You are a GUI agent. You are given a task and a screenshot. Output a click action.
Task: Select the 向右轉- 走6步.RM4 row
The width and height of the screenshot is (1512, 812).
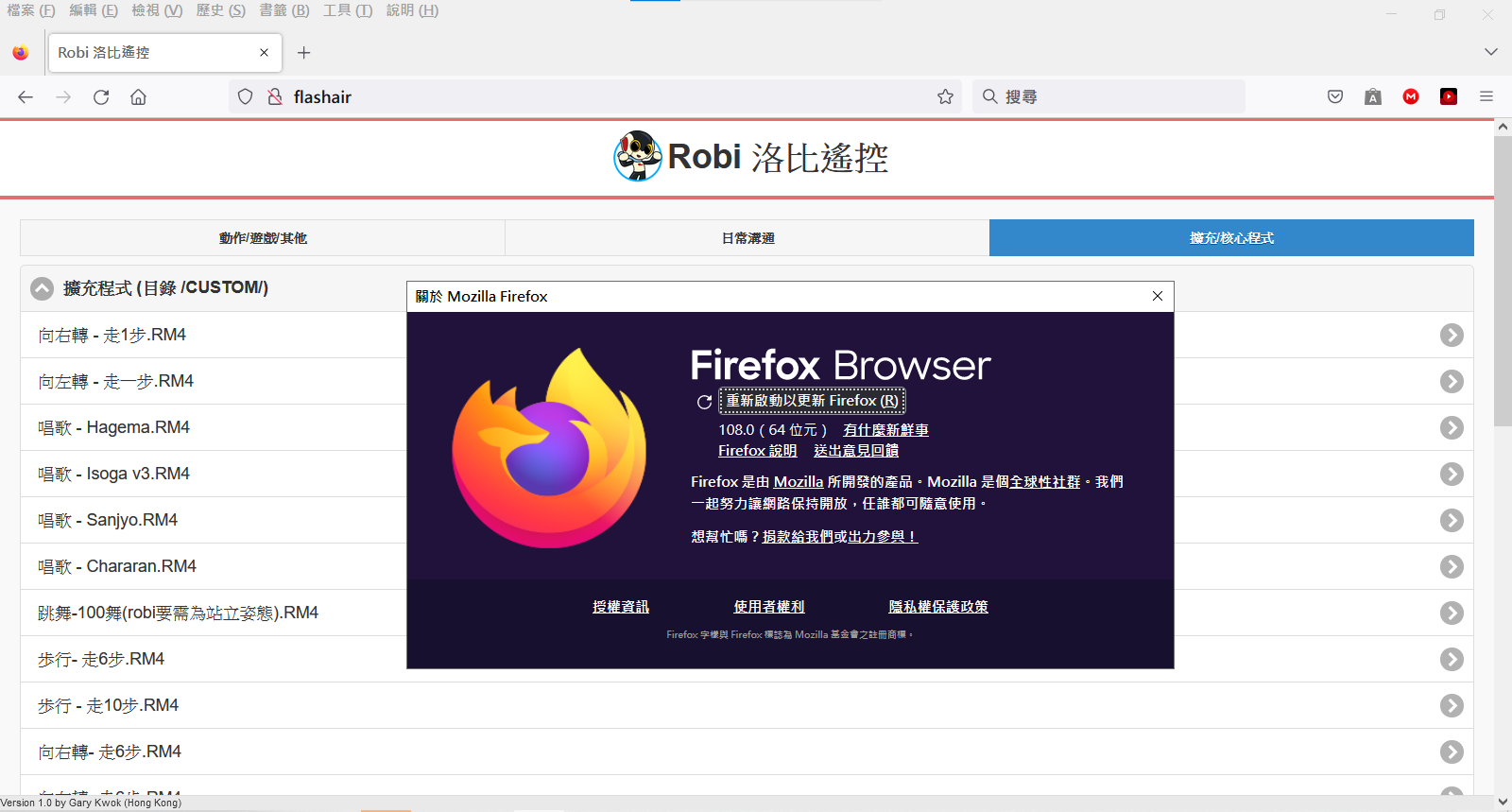(x=747, y=752)
